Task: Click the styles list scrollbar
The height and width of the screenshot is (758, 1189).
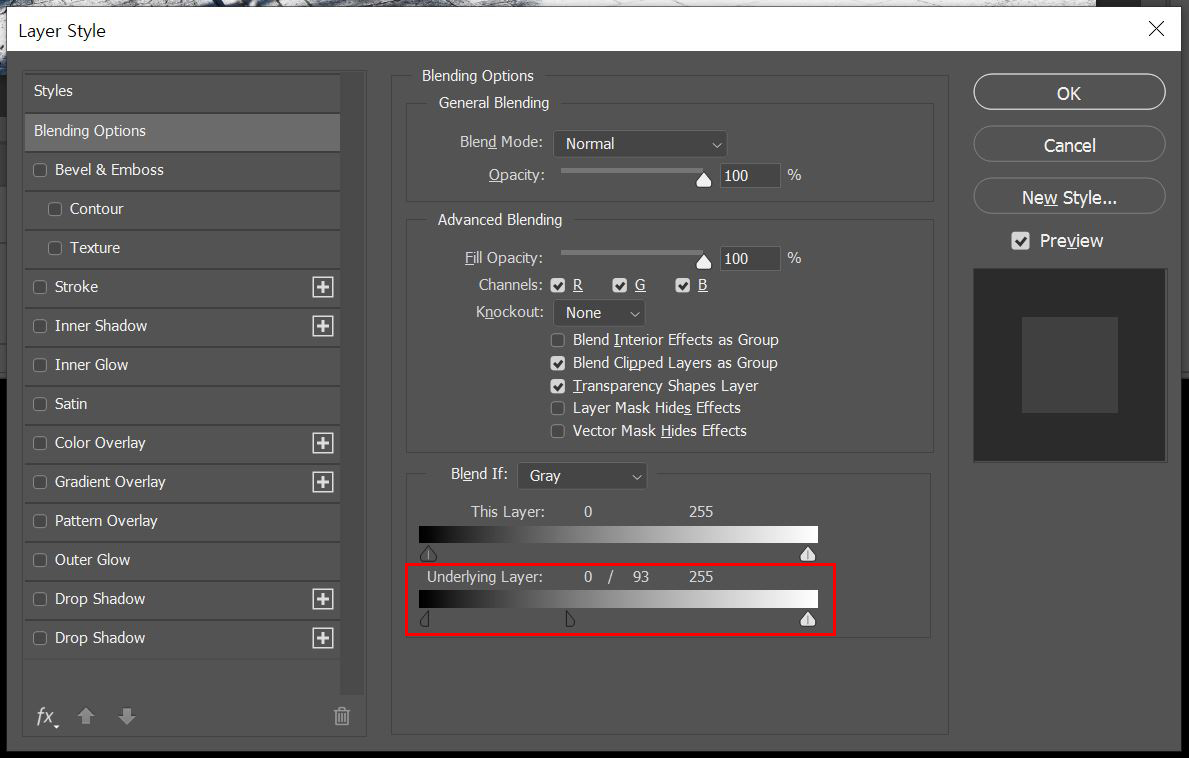Action: 352,383
